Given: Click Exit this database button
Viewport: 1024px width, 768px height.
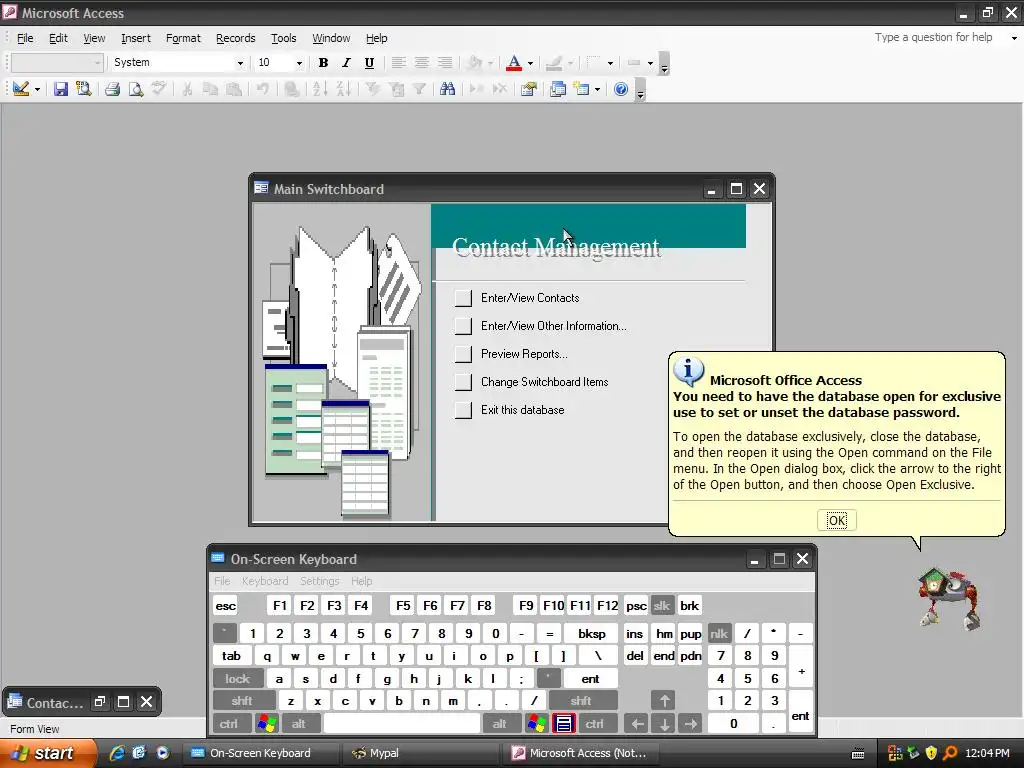Looking at the screenshot, I should point(463,410).
